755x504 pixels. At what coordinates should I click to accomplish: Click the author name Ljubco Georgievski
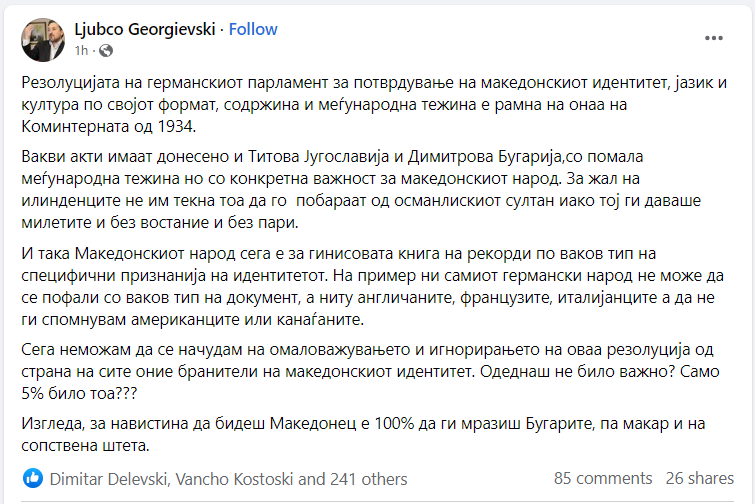click(x=144, y=29)
